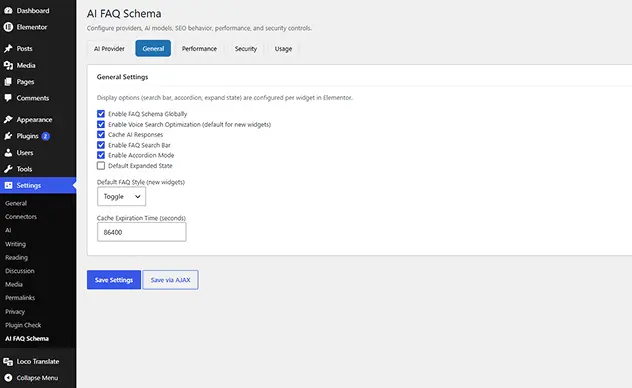Disable Enable Accordion Mode checkbox
632x388 pixels.
tap(101, 155)
